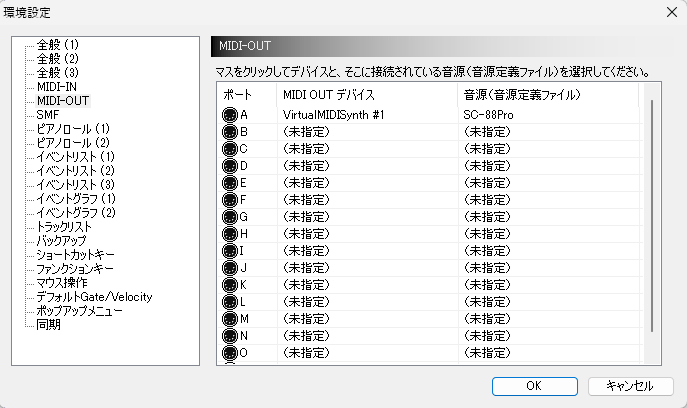Open the MIDI-OUT settings page
This screenshot has height=408, width=687.
pos(63,101)
